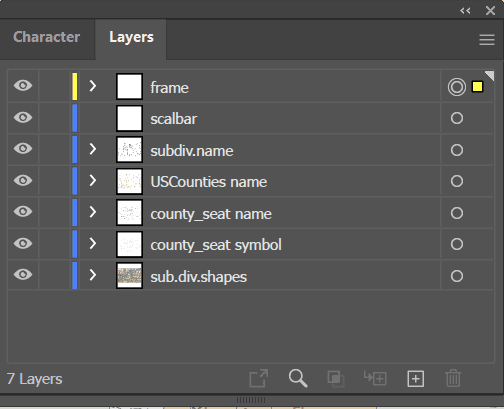The image size is (504, 409).
Task: Click Make/Release Clipping Mask icon
Action: coord(336,379)
